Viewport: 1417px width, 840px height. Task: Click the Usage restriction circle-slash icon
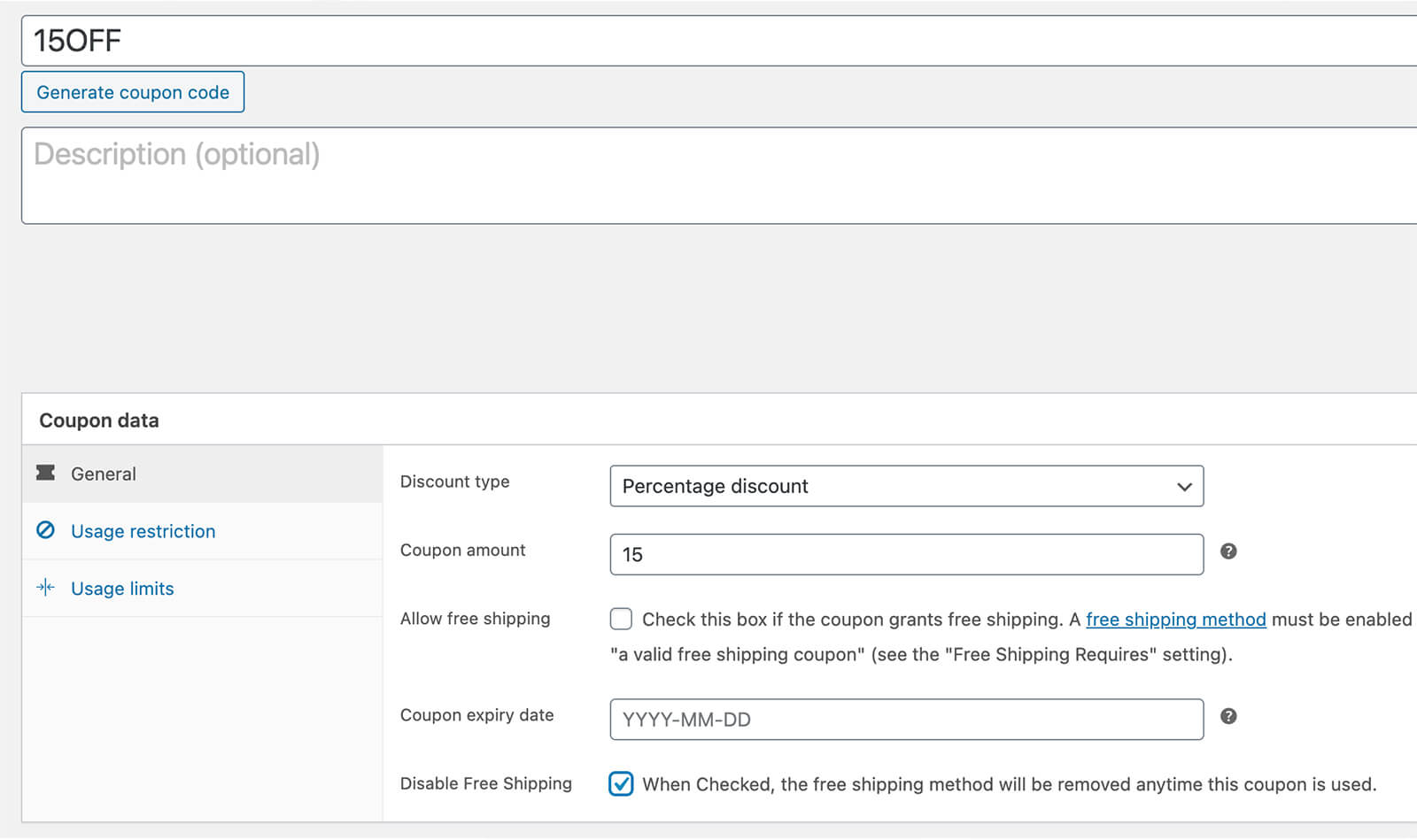pos(45,530)
